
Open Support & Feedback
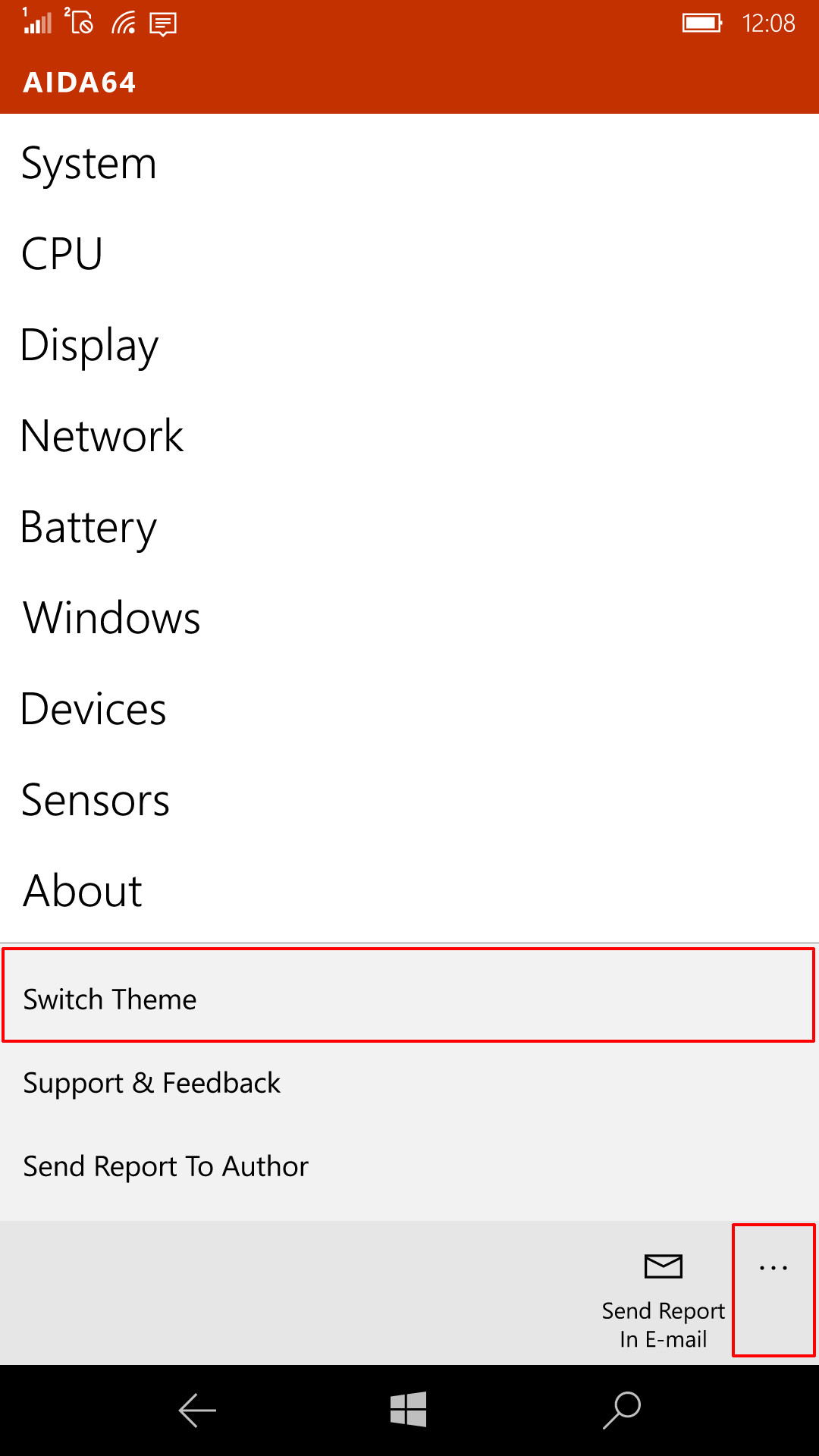pyautogui.click(x=152, y=1083)
